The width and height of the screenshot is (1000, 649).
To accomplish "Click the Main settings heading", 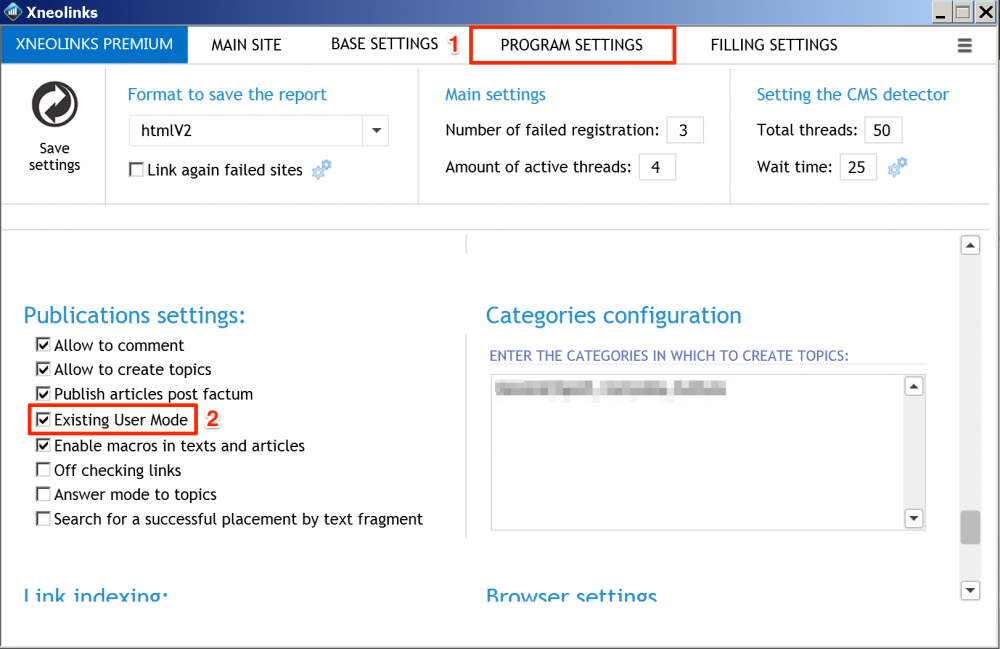I will [496, 94].
